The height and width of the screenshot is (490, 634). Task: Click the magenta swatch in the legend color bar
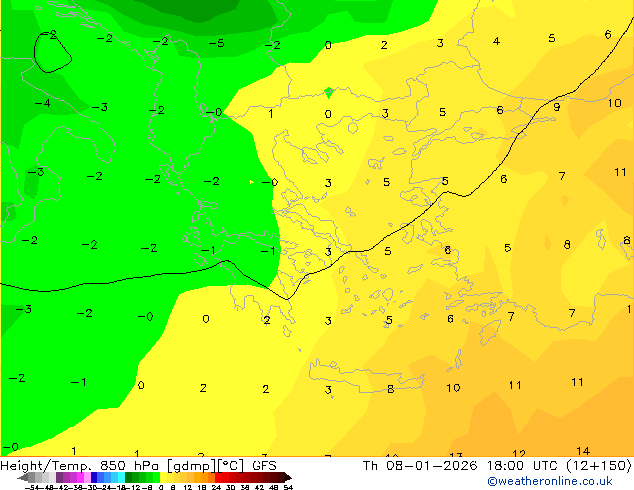point(80,477)
